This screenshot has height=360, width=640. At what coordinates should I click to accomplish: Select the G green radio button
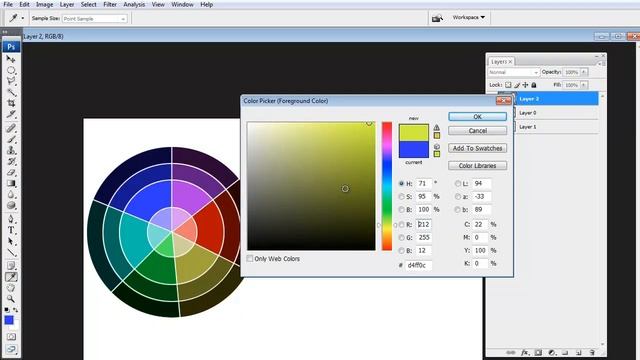(401, 238)
